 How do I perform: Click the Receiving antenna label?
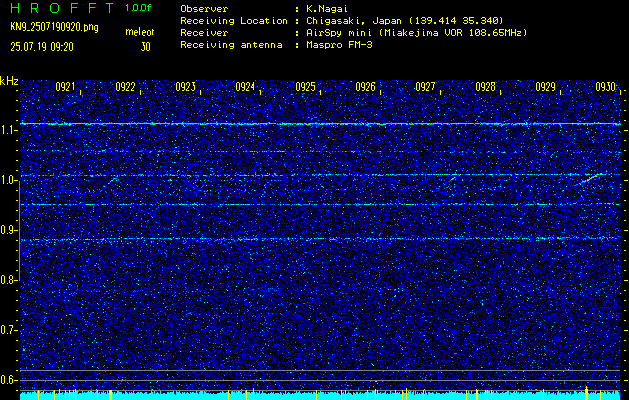(231, 45)
